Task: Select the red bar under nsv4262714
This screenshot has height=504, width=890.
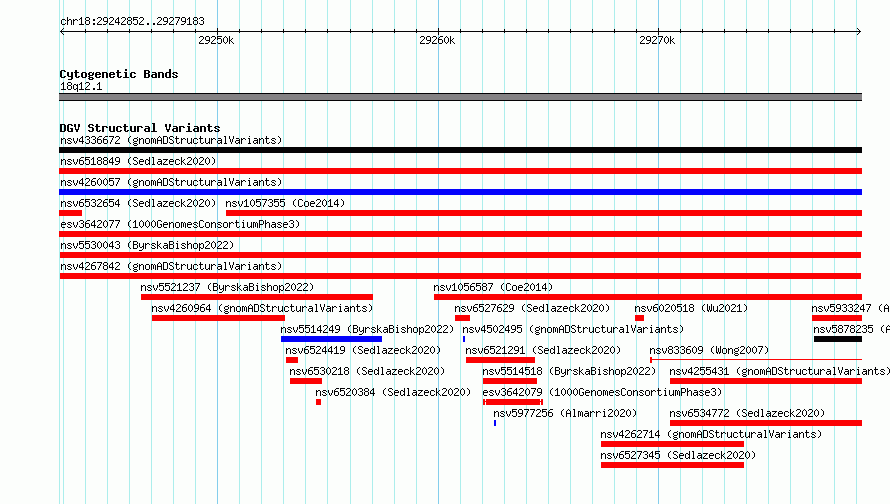Action: (x=672, y=444)
